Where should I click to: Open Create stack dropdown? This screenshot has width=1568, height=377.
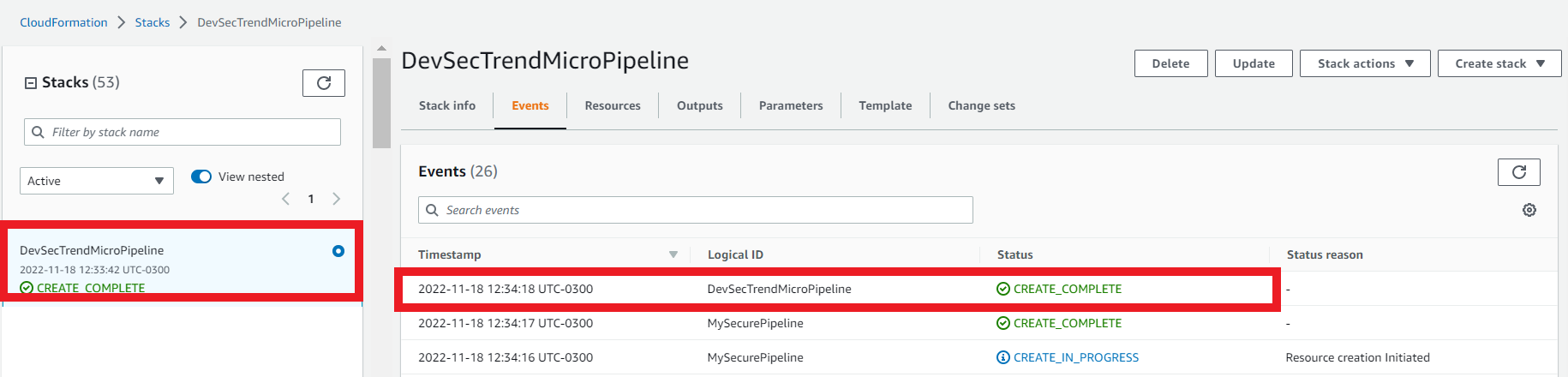pyautogui.click(x=1499, y=63)
